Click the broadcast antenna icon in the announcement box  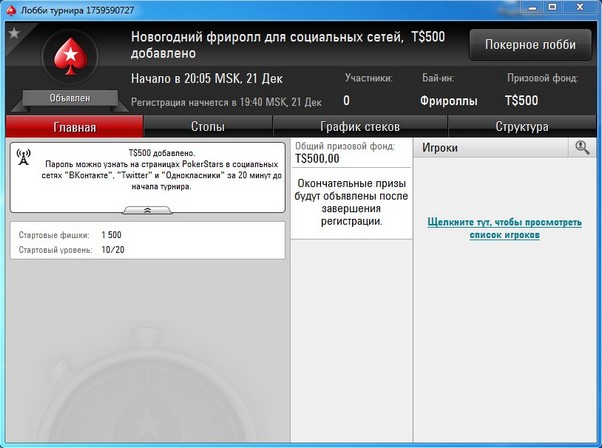pyautogui.click(x=24, y=157)
